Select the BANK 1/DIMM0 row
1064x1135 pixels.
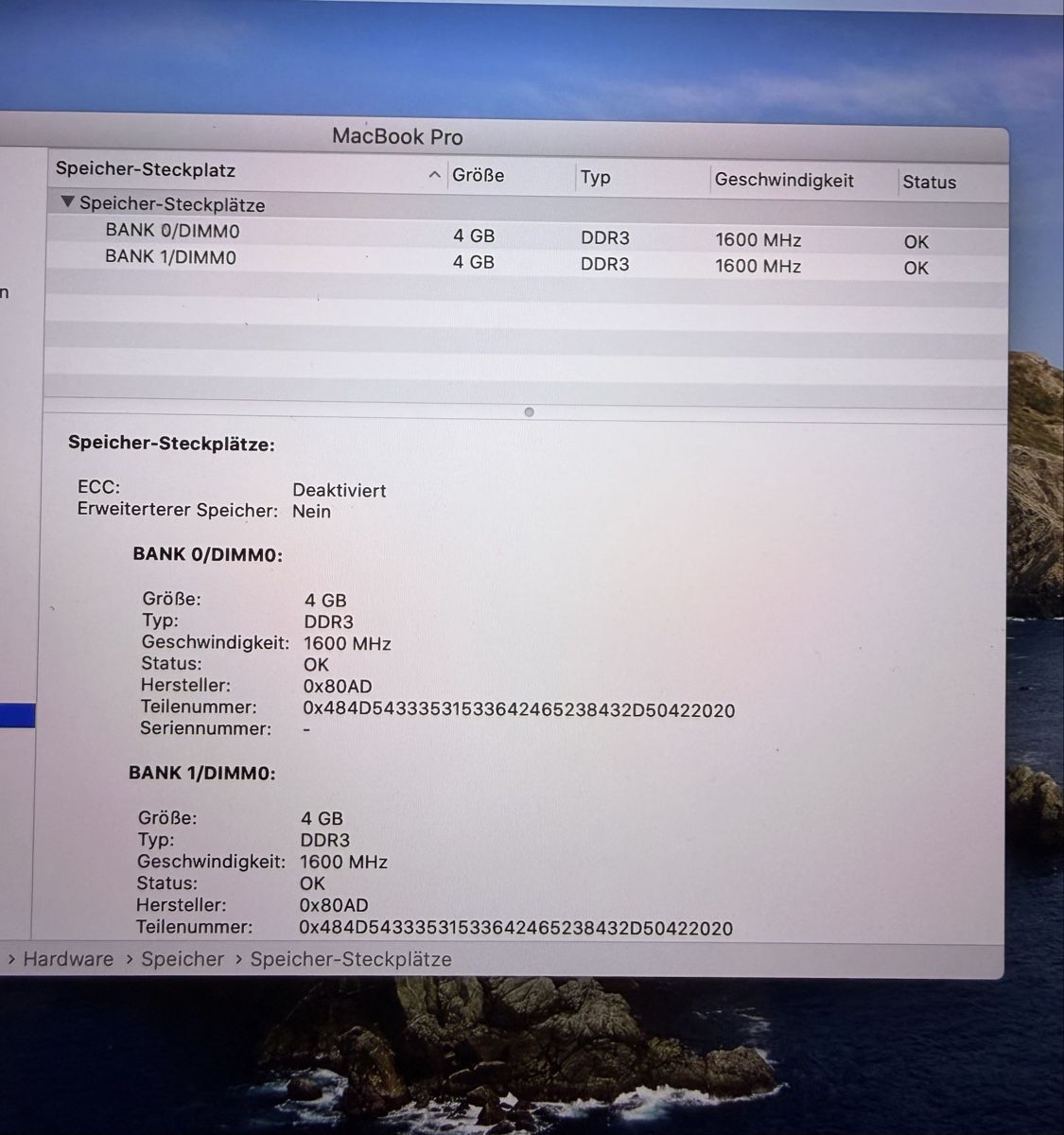tap(526, 260)
